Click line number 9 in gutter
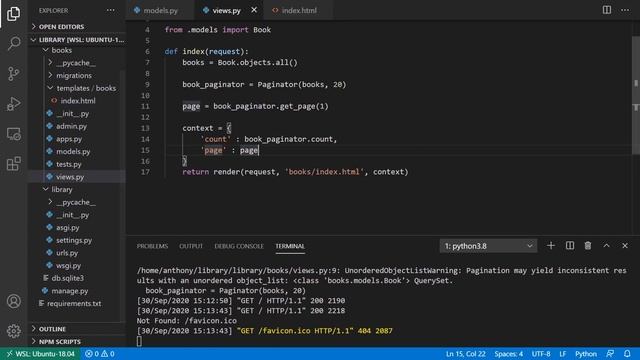Viewport: 640px width, 360px height. [x=147, y=84]
